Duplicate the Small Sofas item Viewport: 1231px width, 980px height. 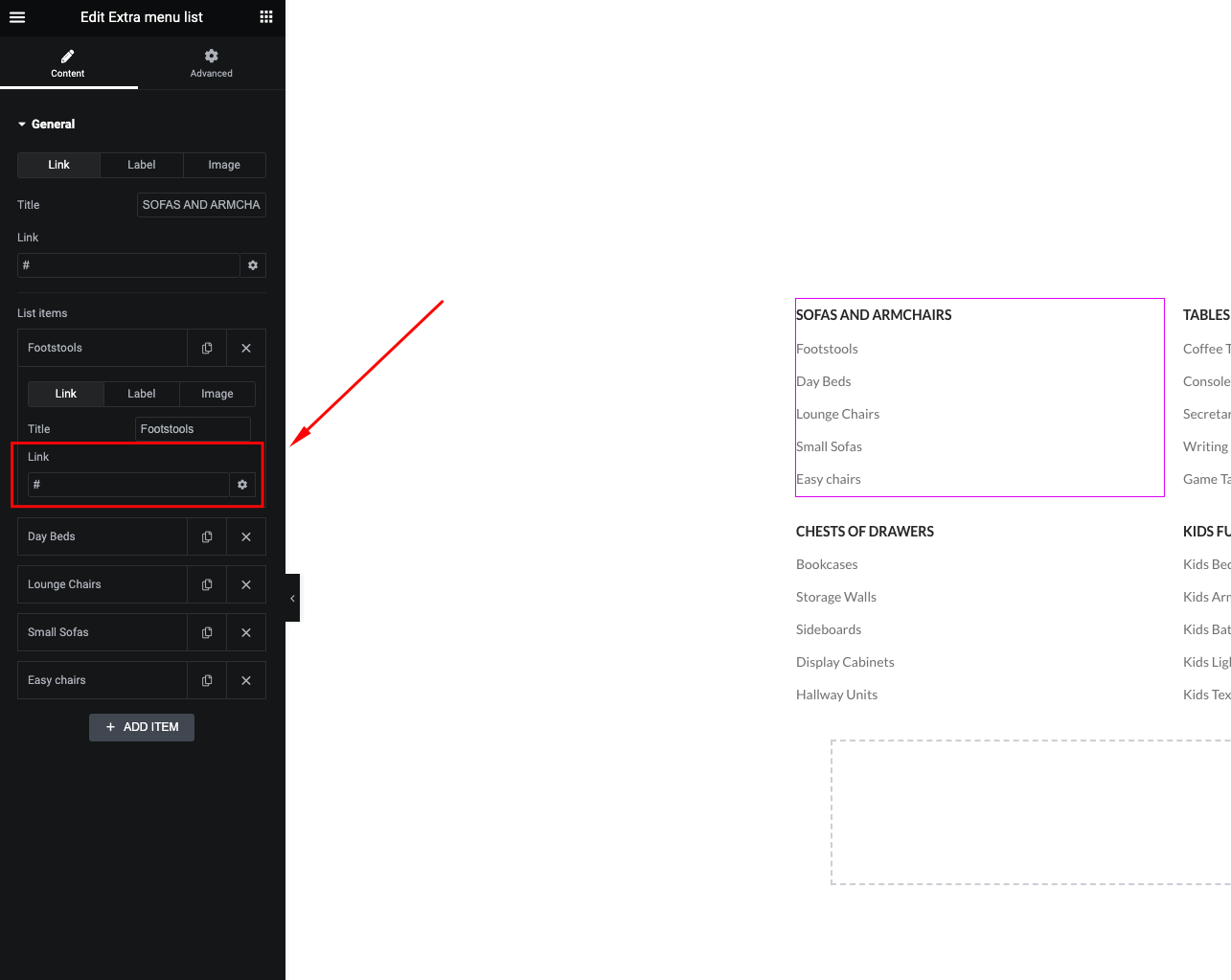coord(207,632)
